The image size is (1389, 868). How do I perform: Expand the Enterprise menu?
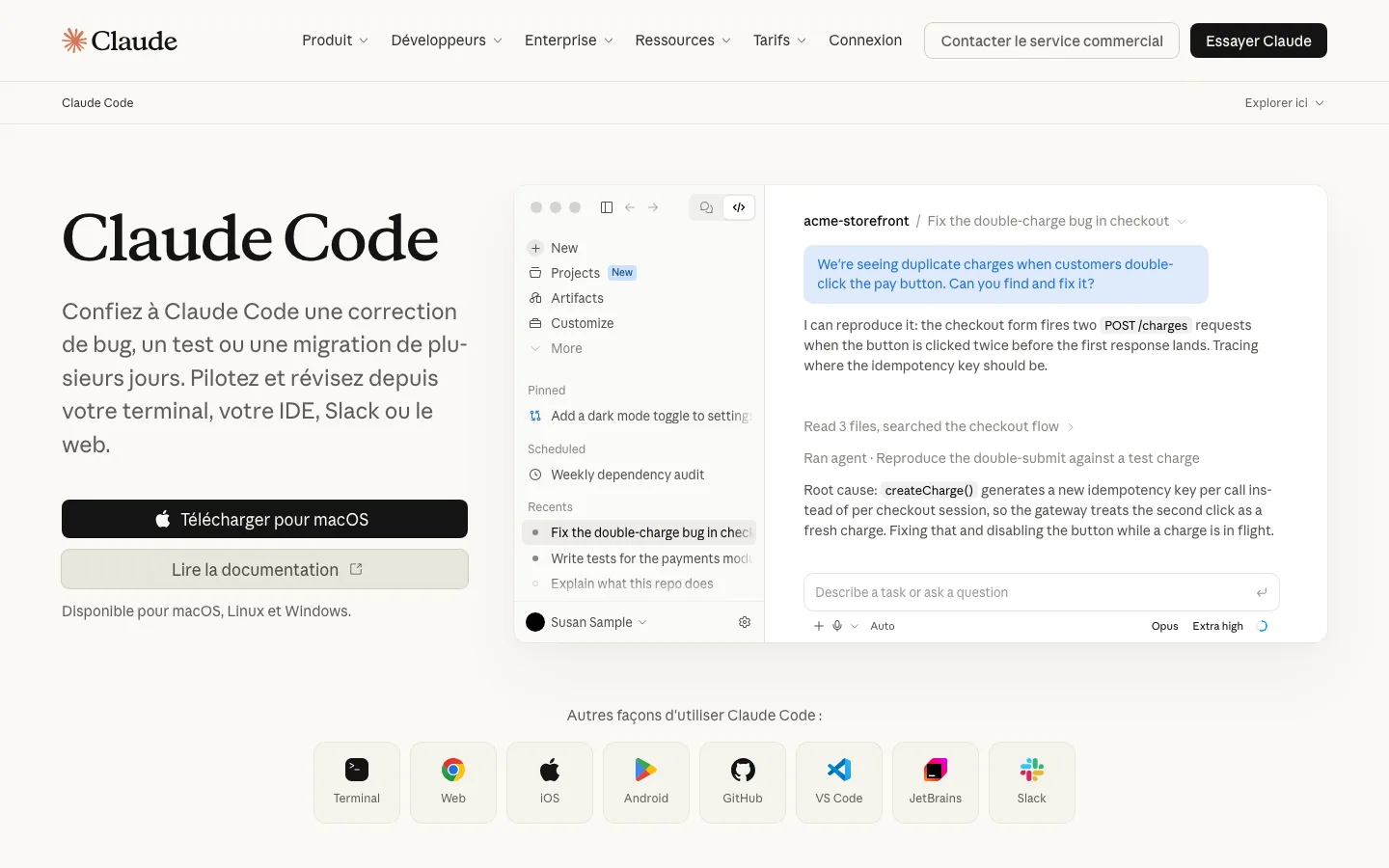[569, 41]
